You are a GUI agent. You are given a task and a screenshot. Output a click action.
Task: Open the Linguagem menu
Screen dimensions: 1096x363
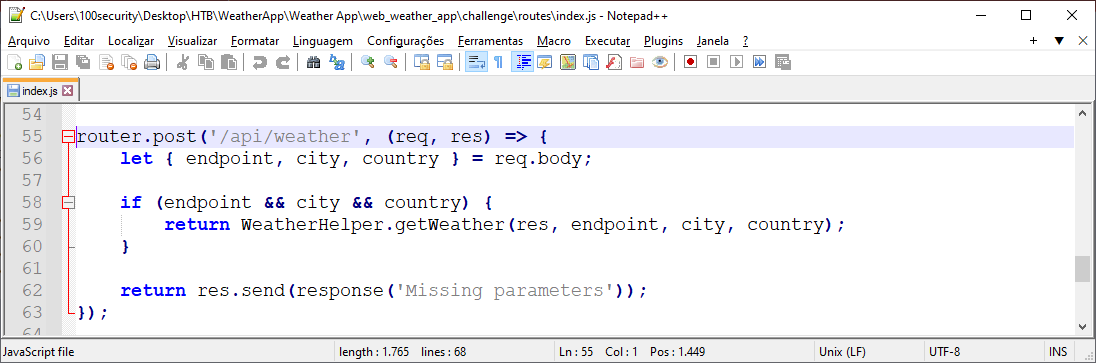(x=323, y=41)
